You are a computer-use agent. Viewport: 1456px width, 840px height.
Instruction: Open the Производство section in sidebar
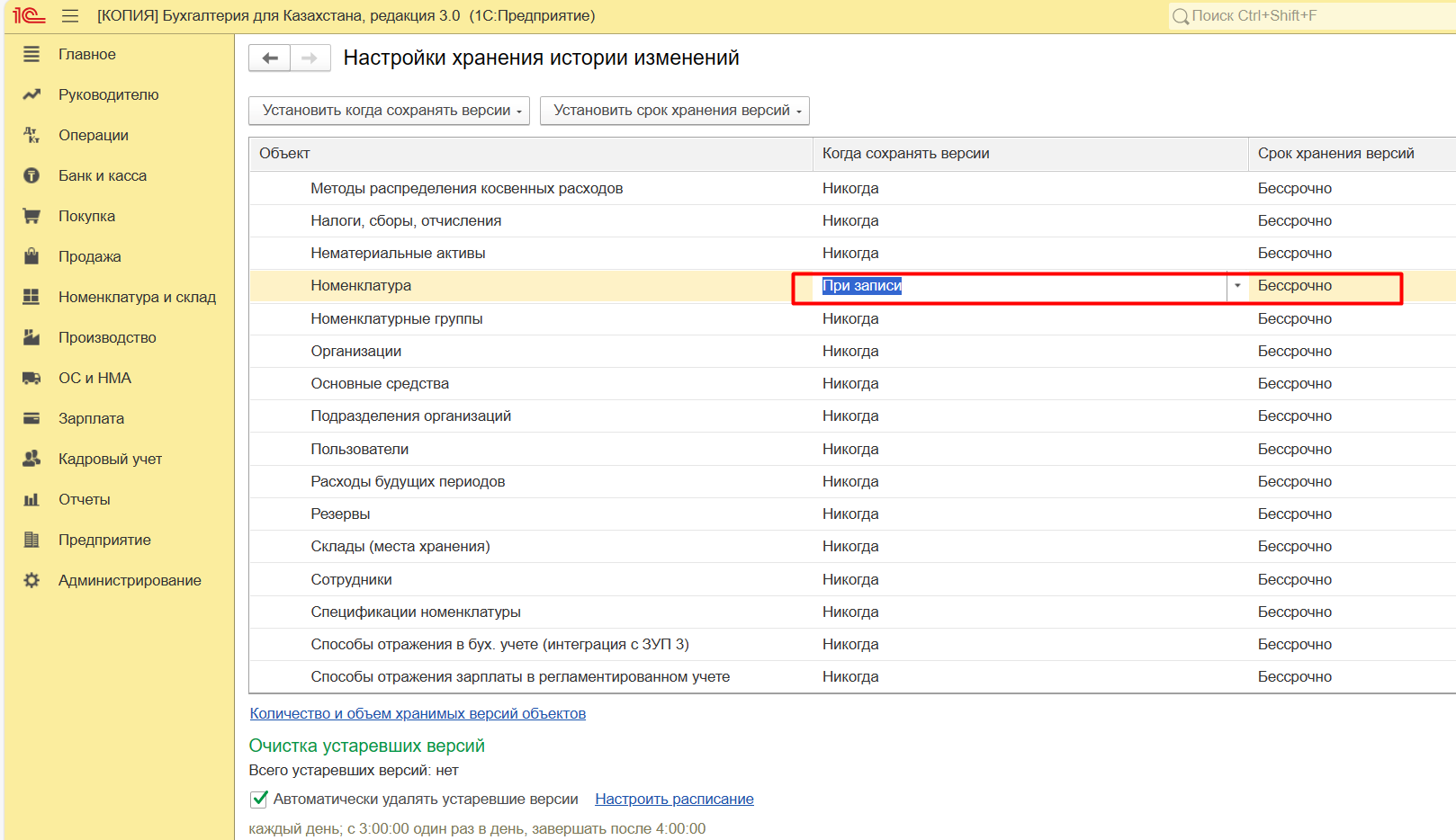click(107, 337)
